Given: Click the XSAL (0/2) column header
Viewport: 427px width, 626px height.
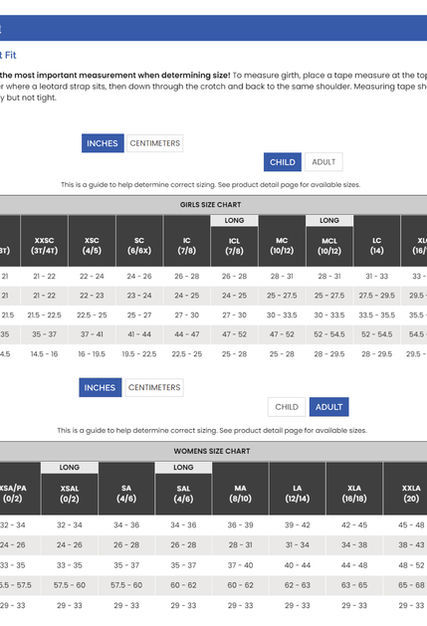Looking at the screenshot, I should coord(69,494).
